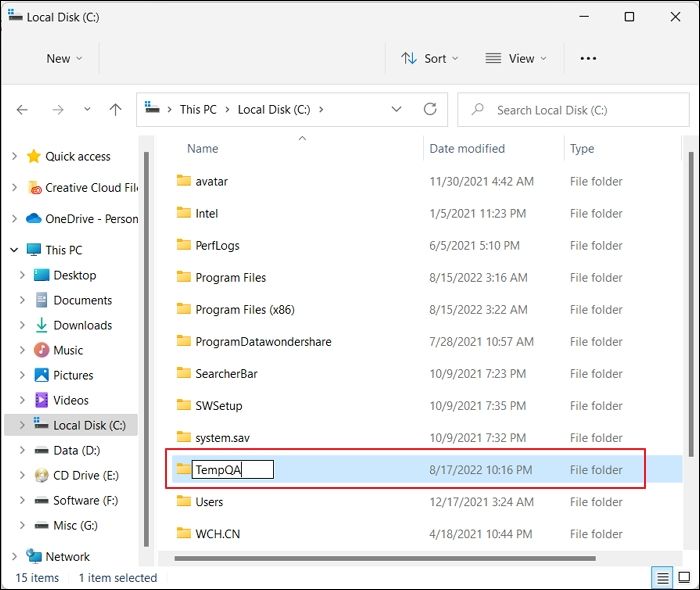Sort by the Type column header
This screenshot has width=700, height=590.
(582, 149)
